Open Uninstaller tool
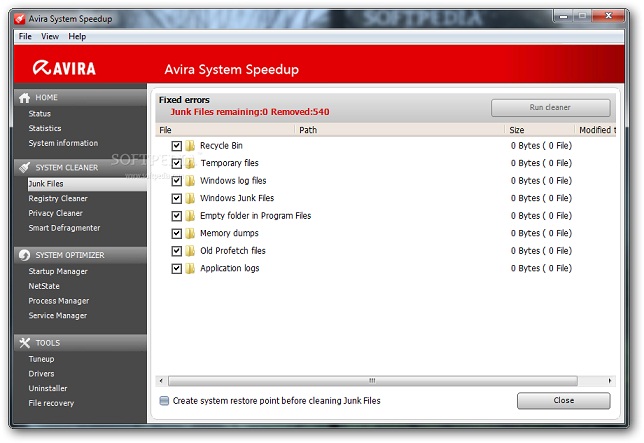The image size is (644, 443). pyautogui.click(x=48, y=388)
